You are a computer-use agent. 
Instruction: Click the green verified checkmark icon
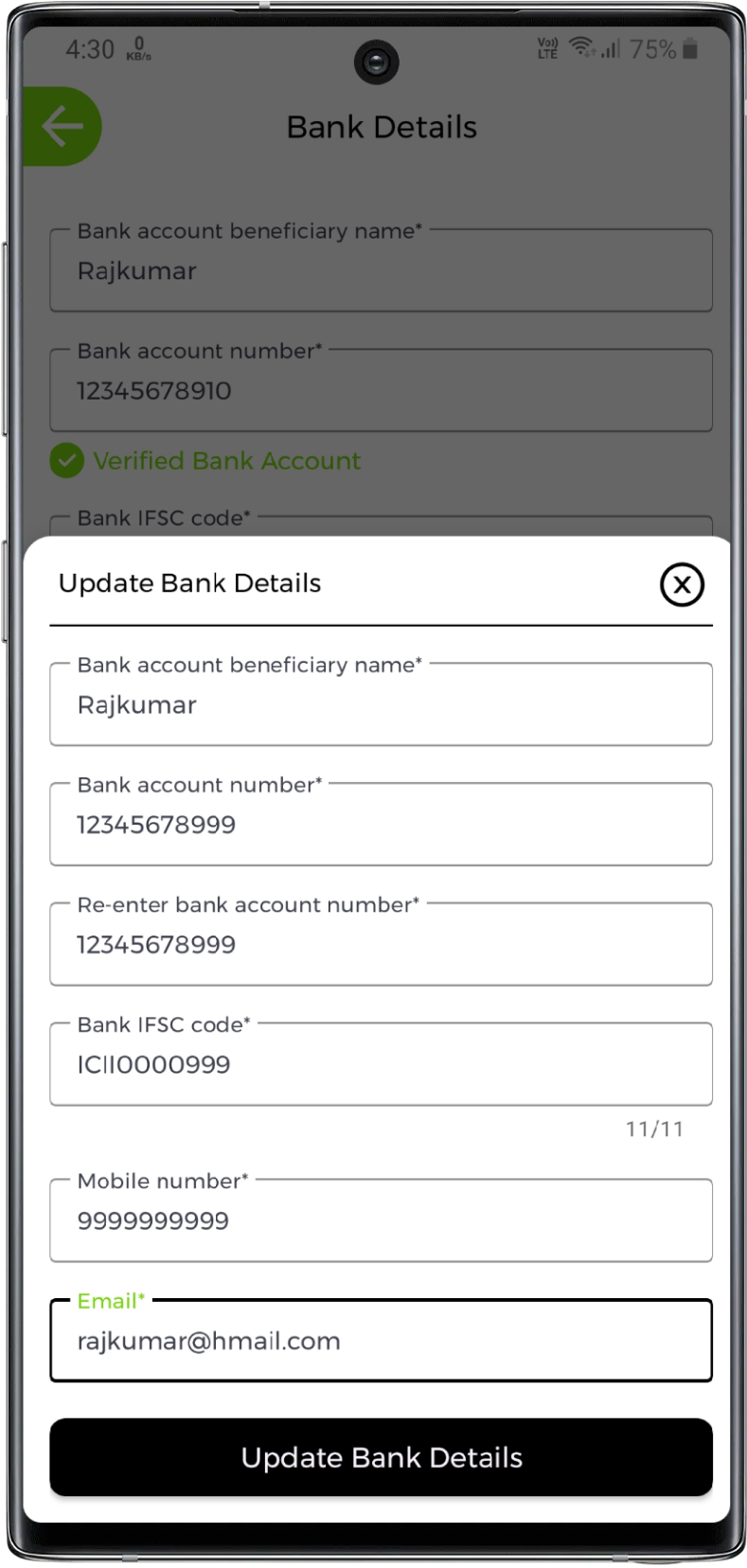pyautogui.click(x=66, y=461)
